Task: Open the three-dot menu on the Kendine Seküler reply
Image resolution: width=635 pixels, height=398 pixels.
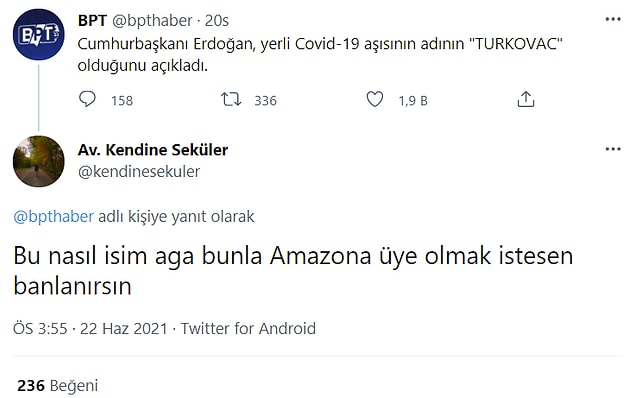Action: coord(613,149)
